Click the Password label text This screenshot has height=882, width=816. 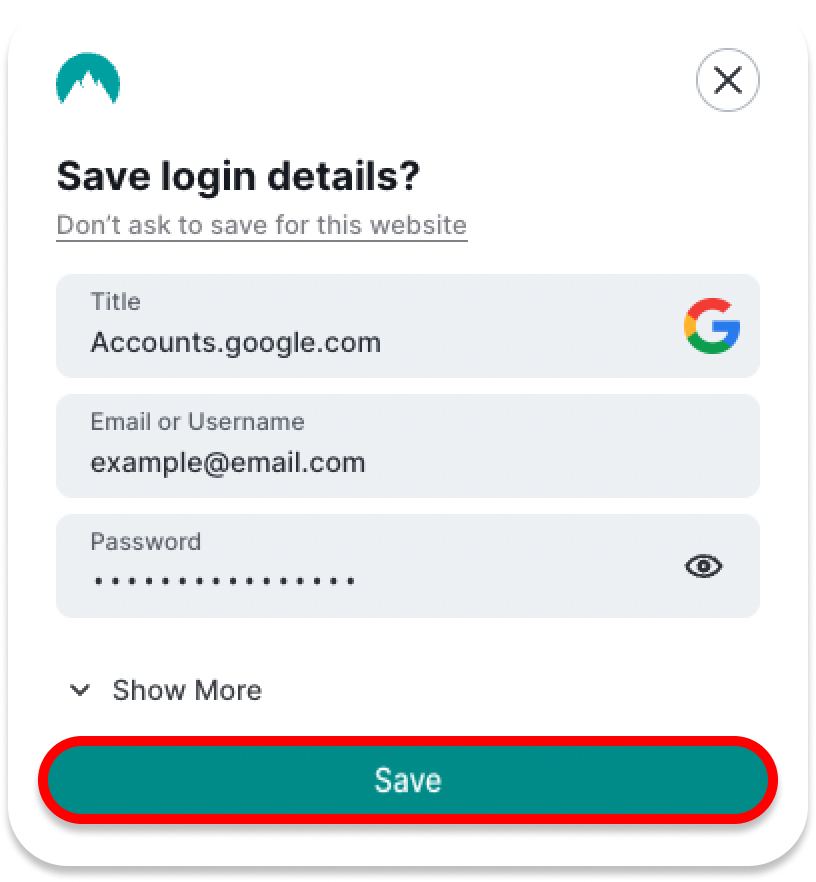(x=146, y=542)
